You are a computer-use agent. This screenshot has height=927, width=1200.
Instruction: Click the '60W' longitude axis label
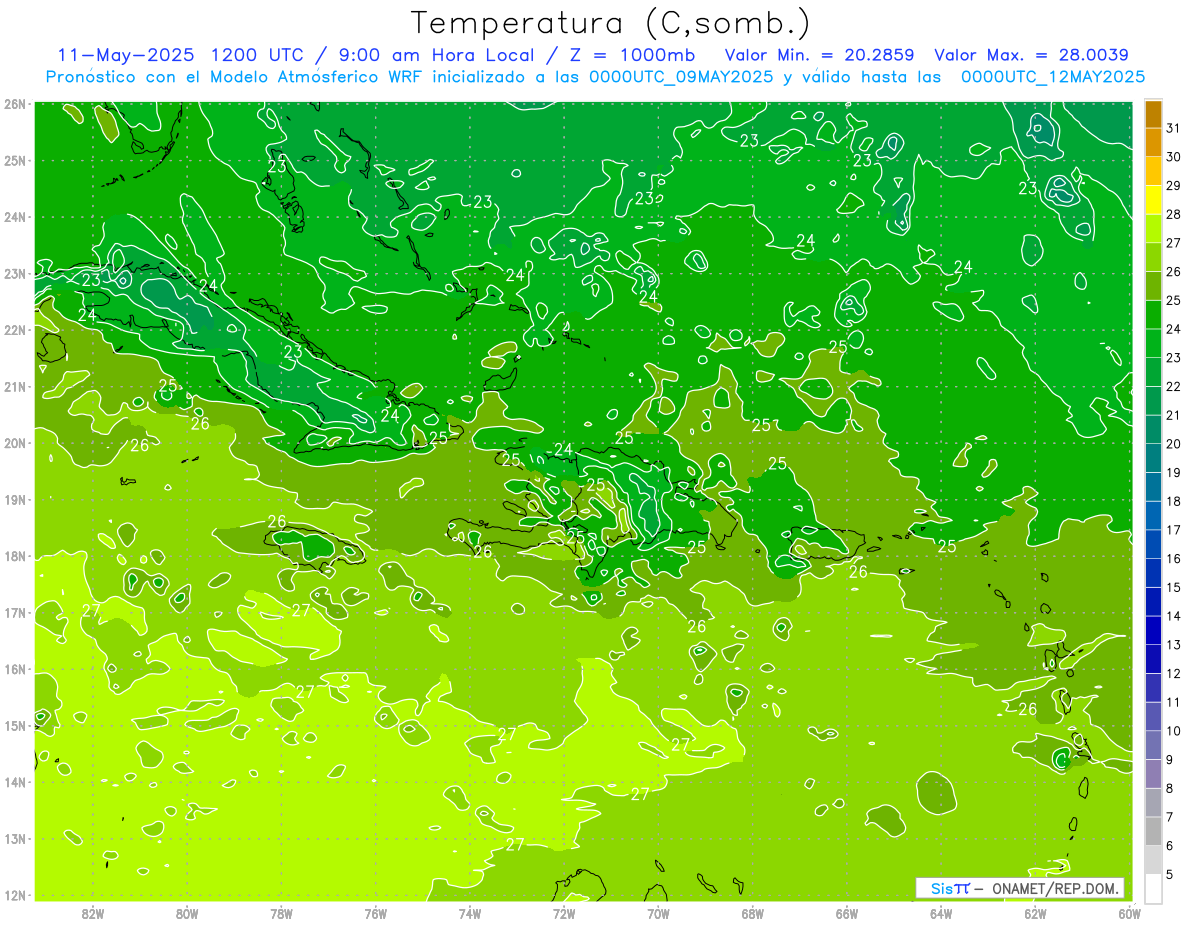tap(1129, 913)
